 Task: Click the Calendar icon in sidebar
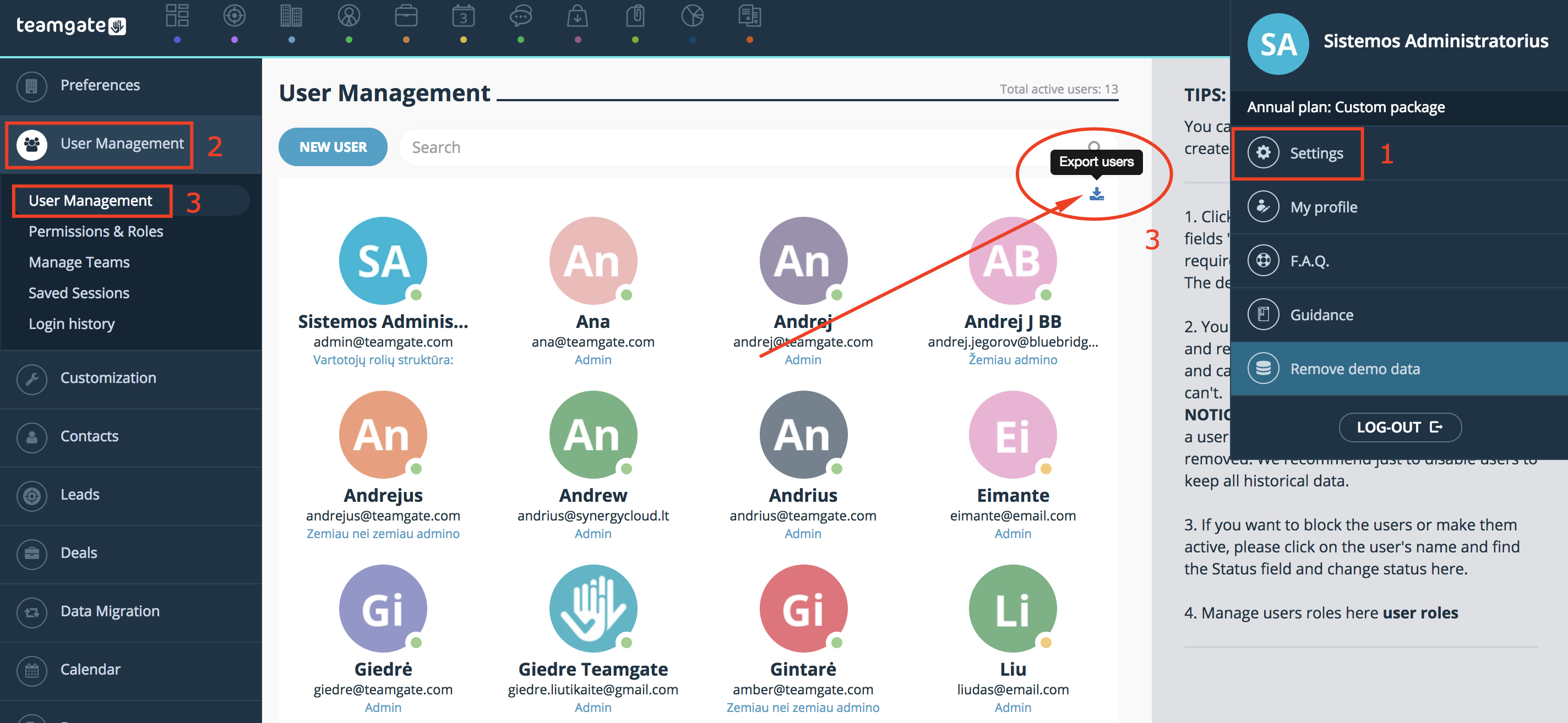coord(31,670)
